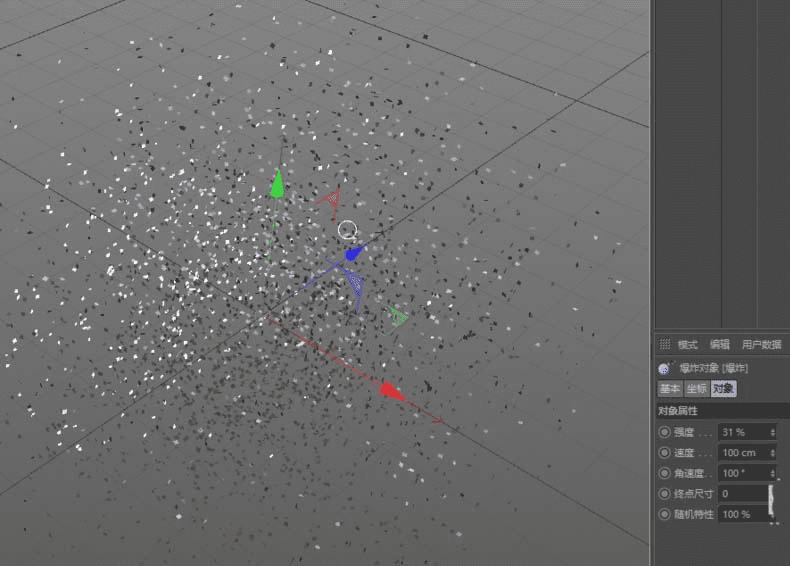Click the 爆炸对象 [爆炸] title text
The image size is (790, 566).
point(713,368)
